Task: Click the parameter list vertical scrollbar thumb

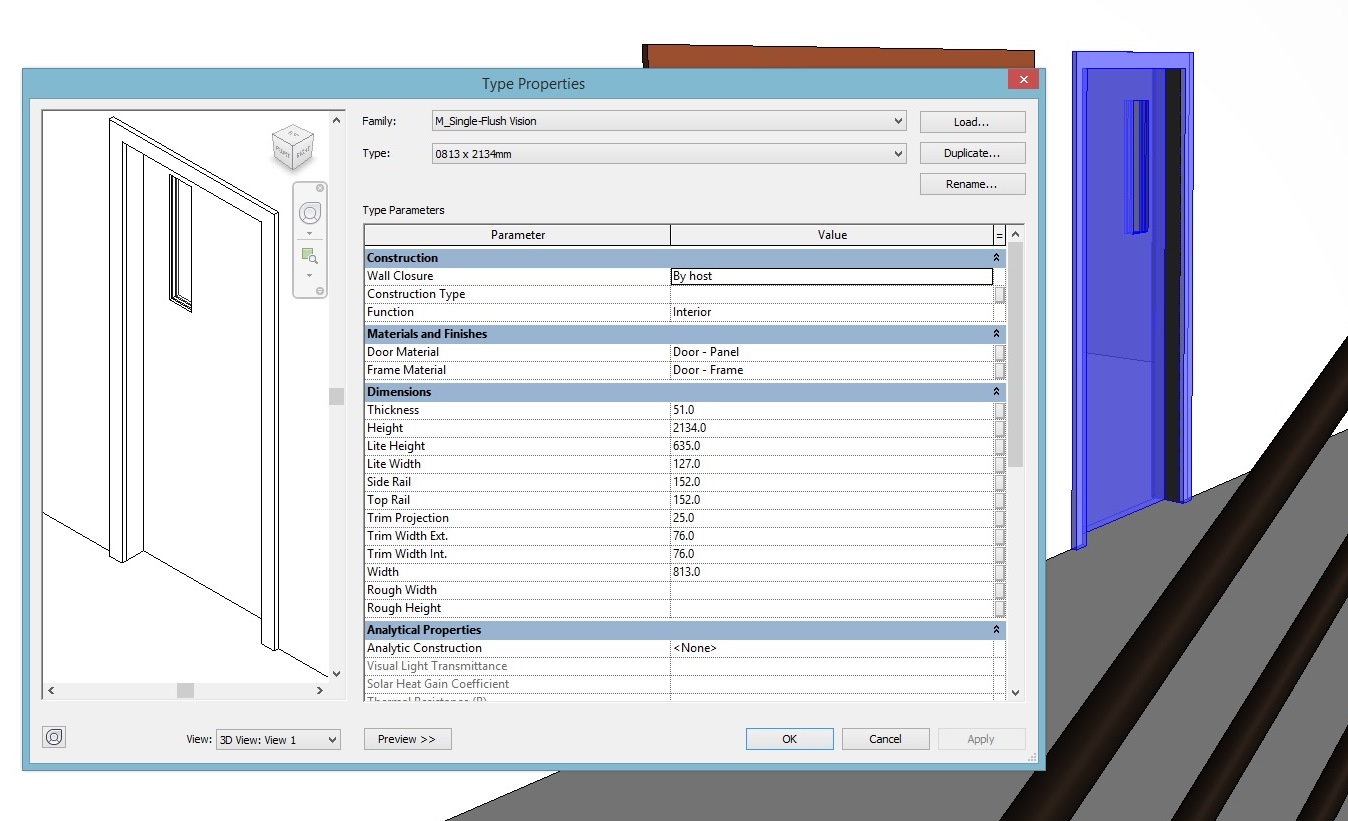Action: coord(1016,355)
